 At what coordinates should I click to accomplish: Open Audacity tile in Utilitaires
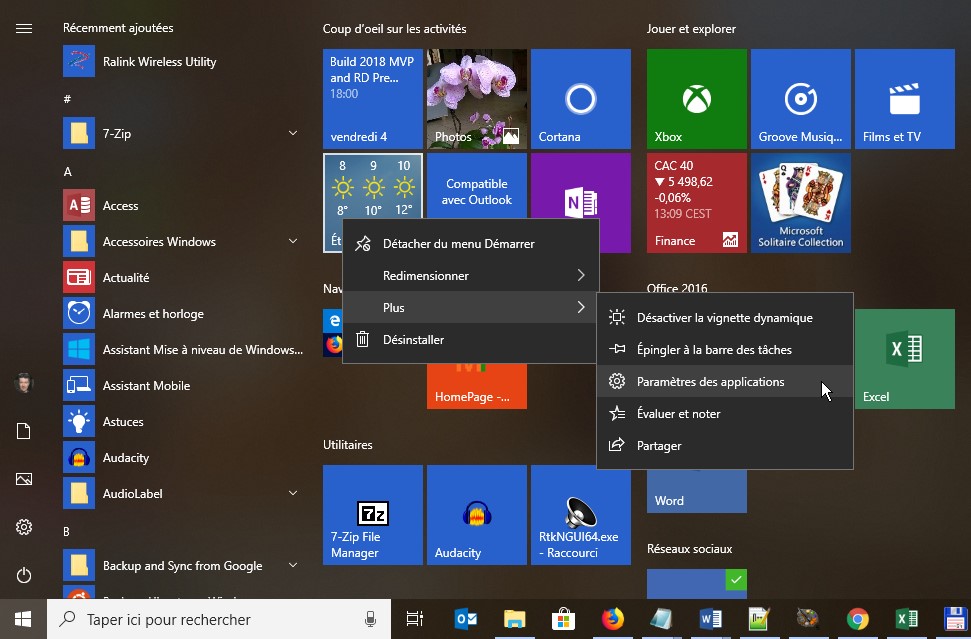[x=476, y=515]
